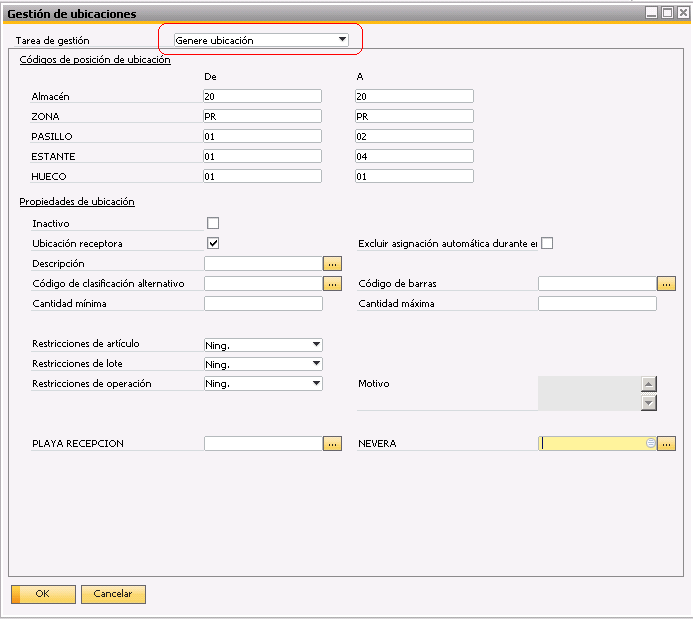
Task: Click round selector icon inside NEVERA field
Action: 650,443
